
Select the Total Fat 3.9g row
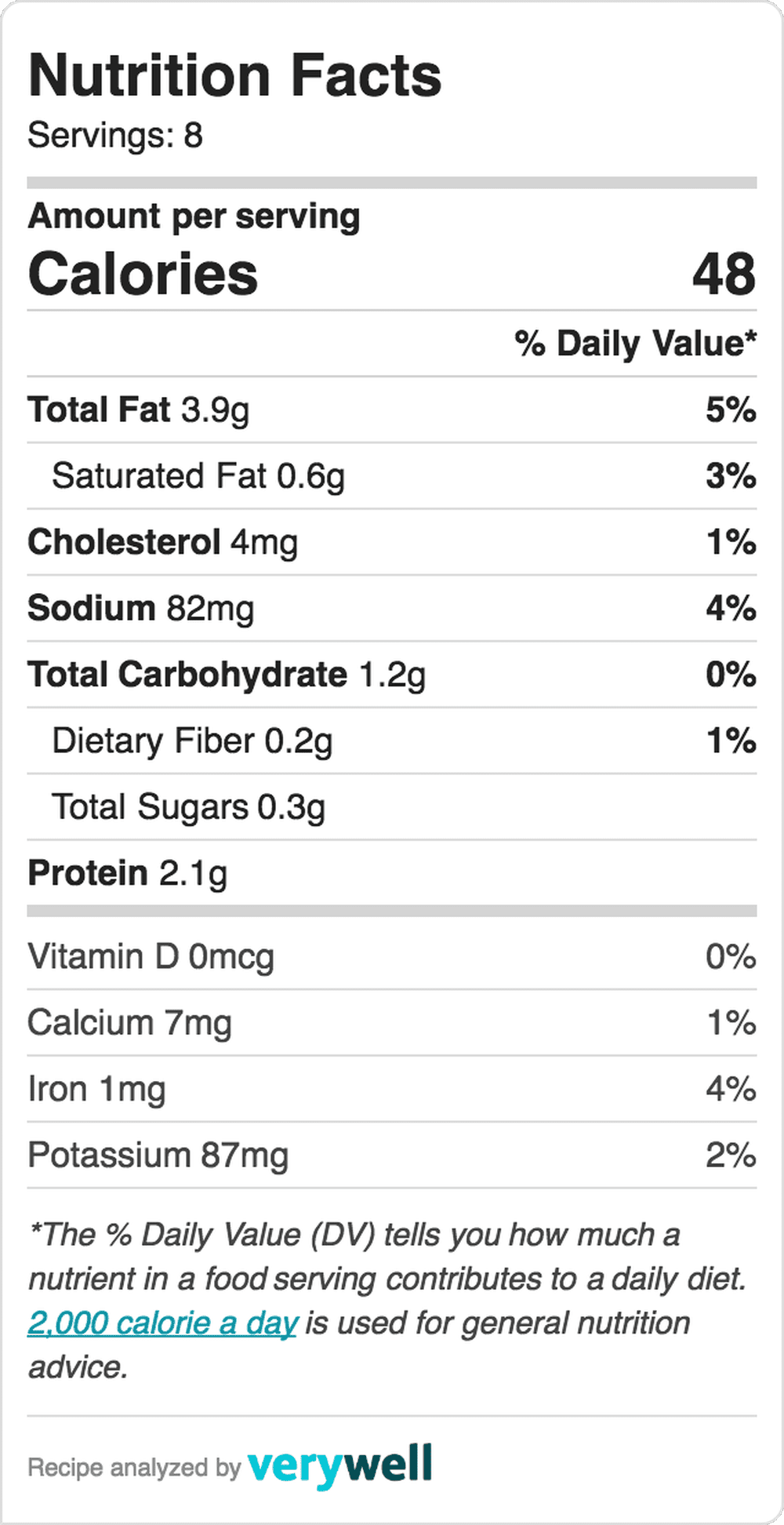(x=392, y=409)
